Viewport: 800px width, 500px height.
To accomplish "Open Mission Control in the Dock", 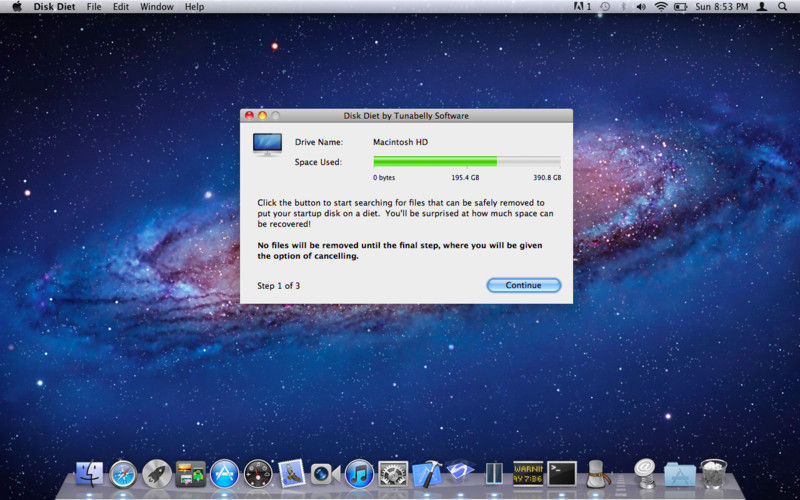I will pyautogui.click(x=190, y=474).
